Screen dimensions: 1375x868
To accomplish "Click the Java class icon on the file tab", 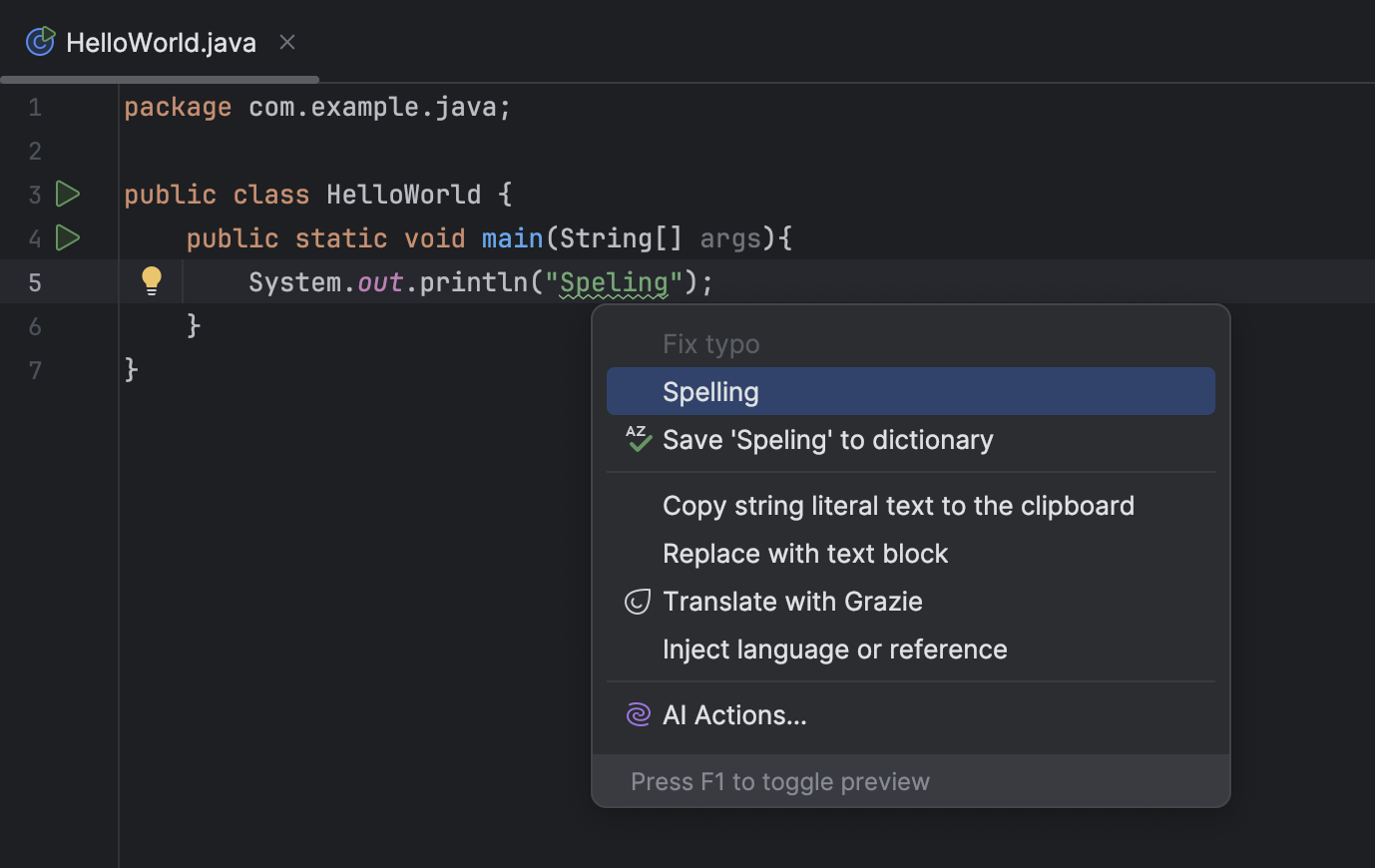I will (x=40, y=41).
